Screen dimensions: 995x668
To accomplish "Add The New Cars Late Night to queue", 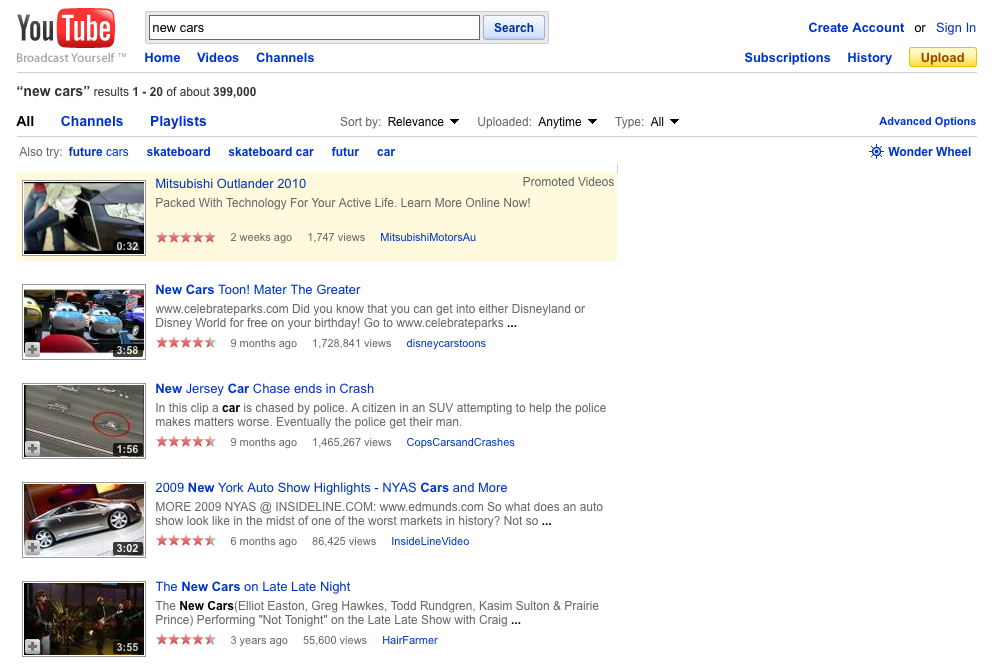I will tap(32, 646).
